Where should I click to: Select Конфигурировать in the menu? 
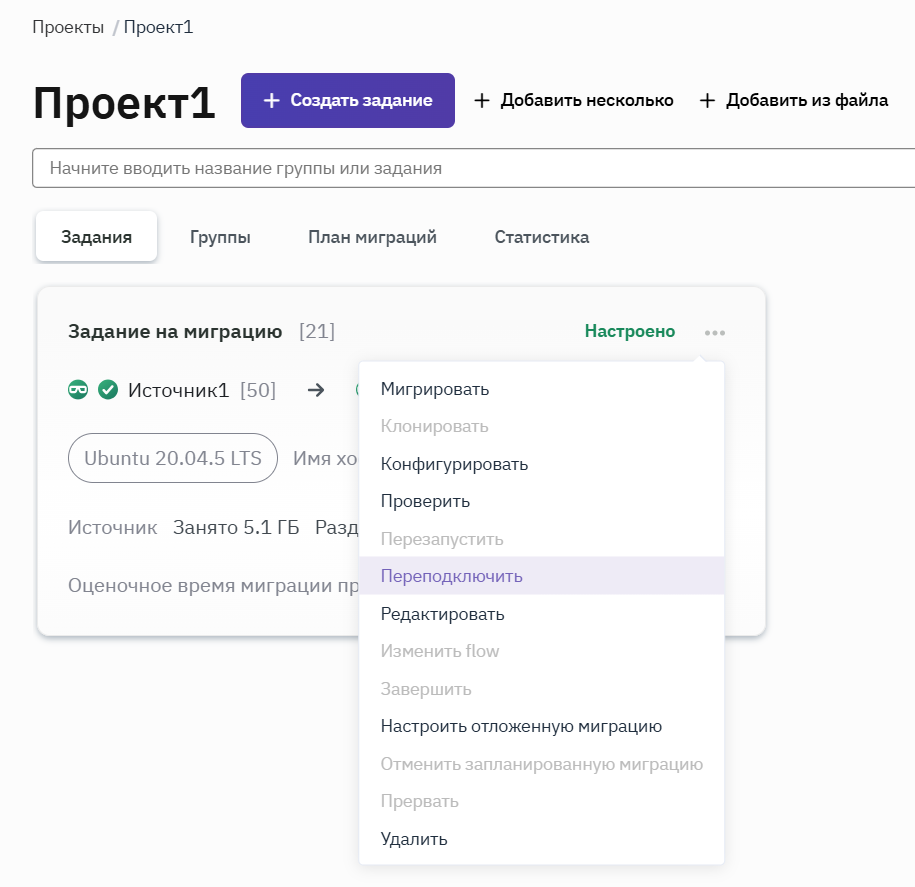coord(454,464)
